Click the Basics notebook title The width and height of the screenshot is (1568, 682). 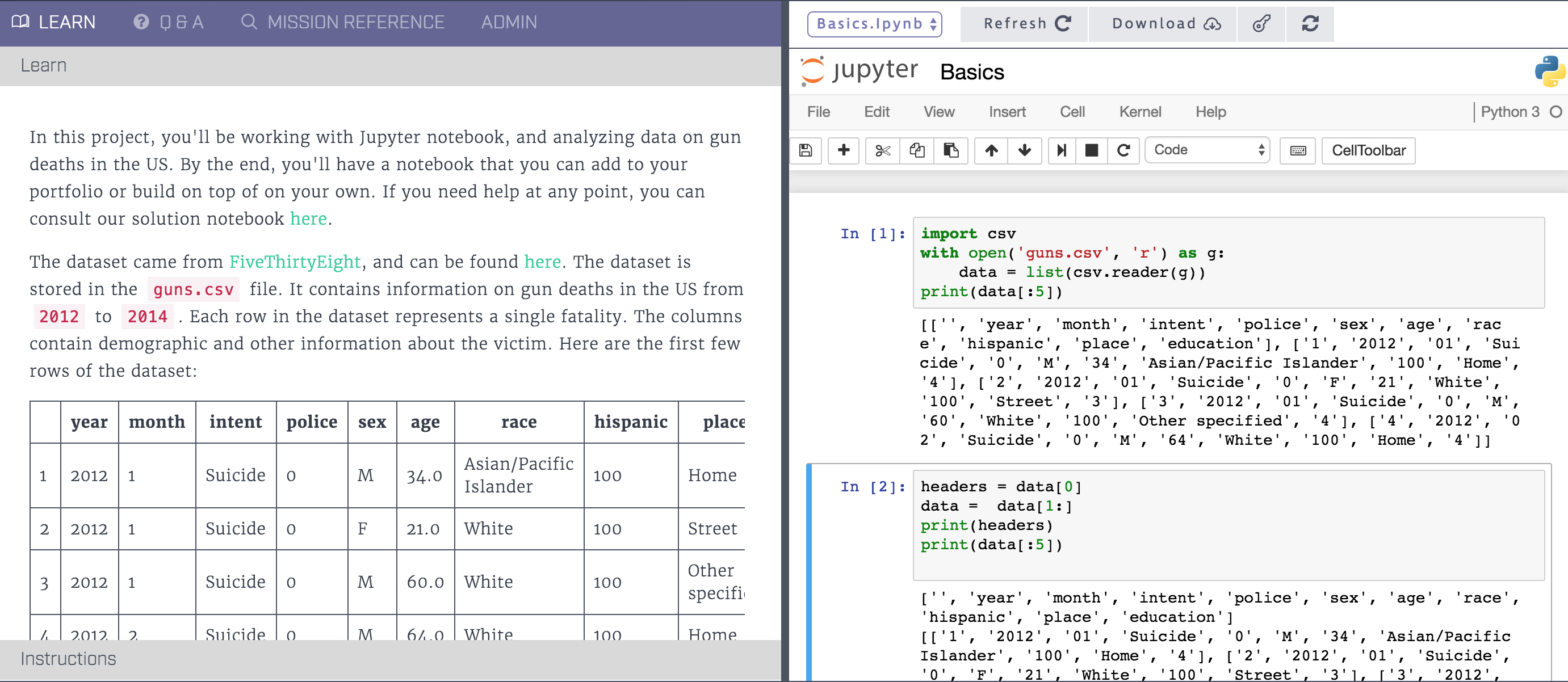971,72
